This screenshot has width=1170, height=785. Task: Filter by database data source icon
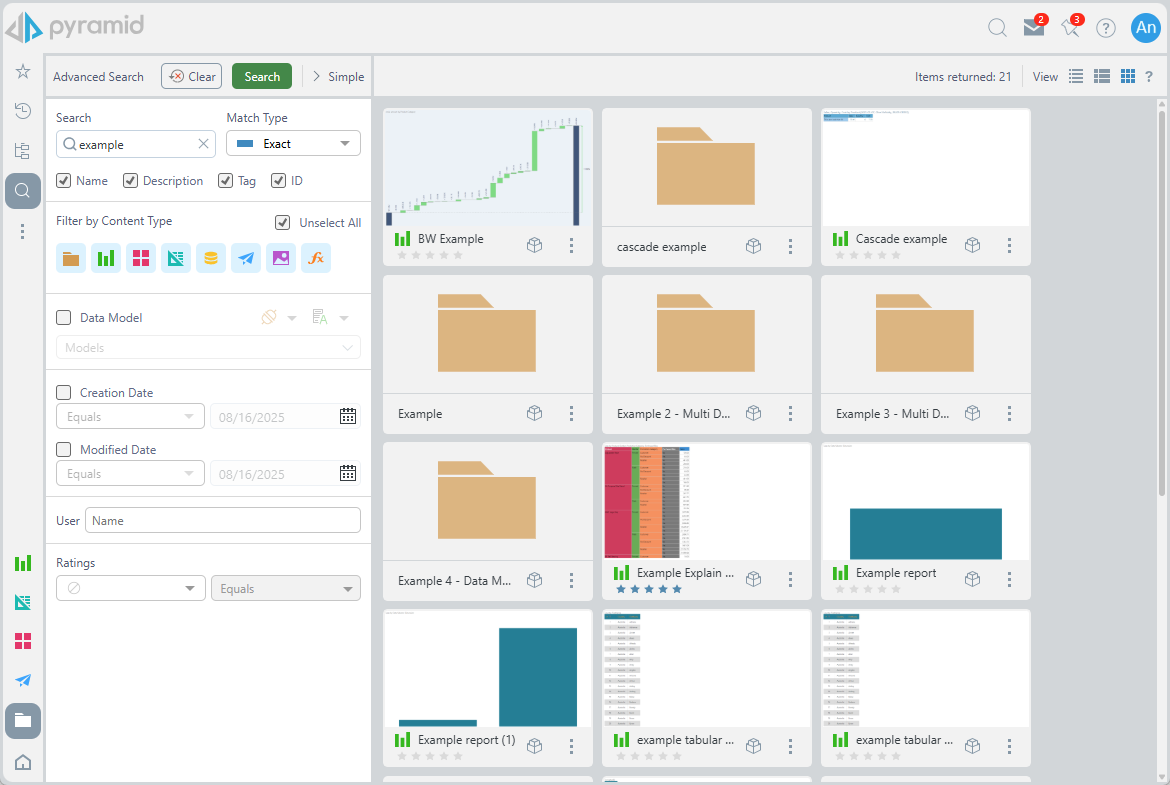tap(210, 258)
